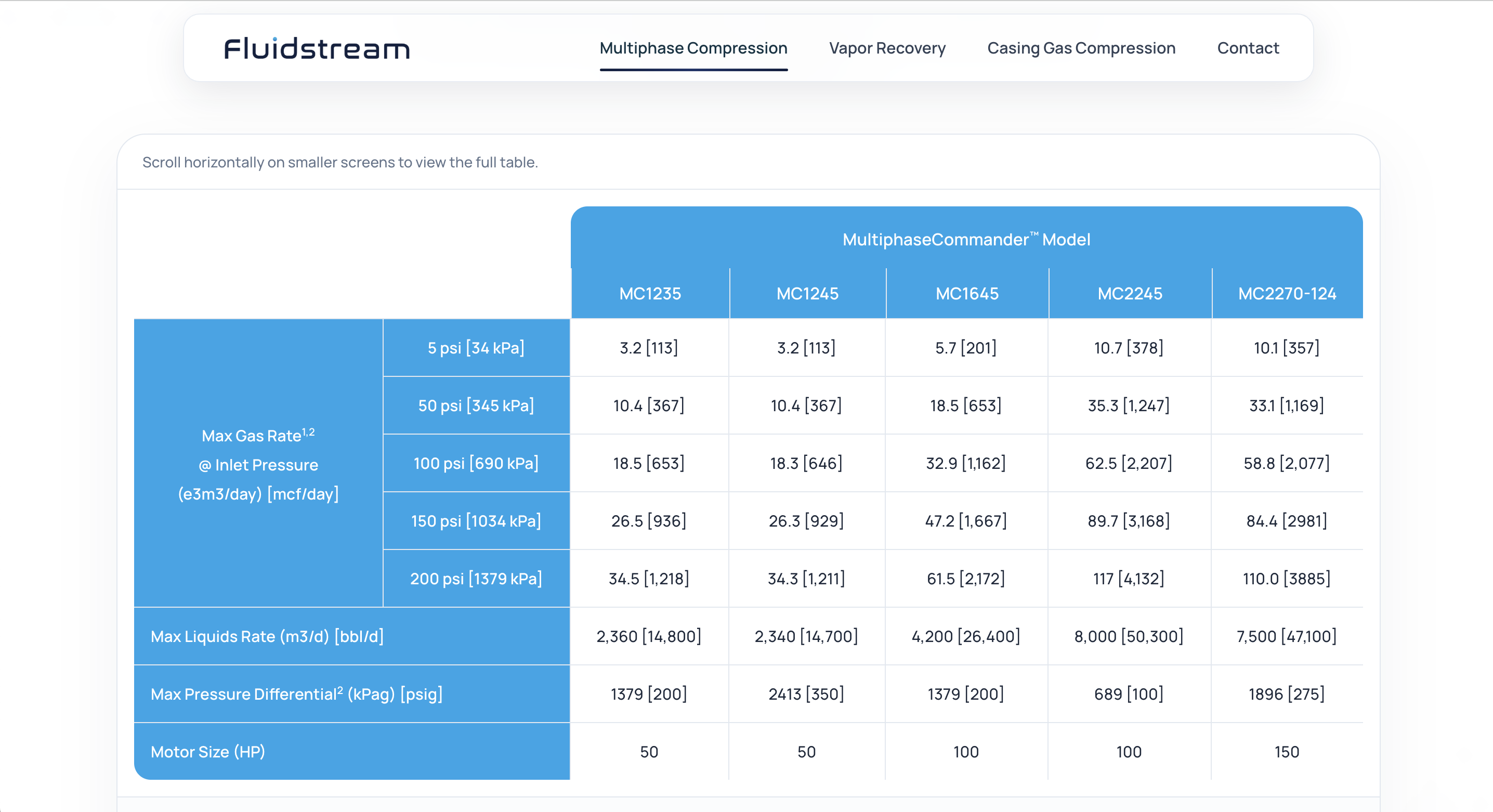Screen dimensions: 1493x812
Task: Click the MC1645 column header
Action: (966, 293)
